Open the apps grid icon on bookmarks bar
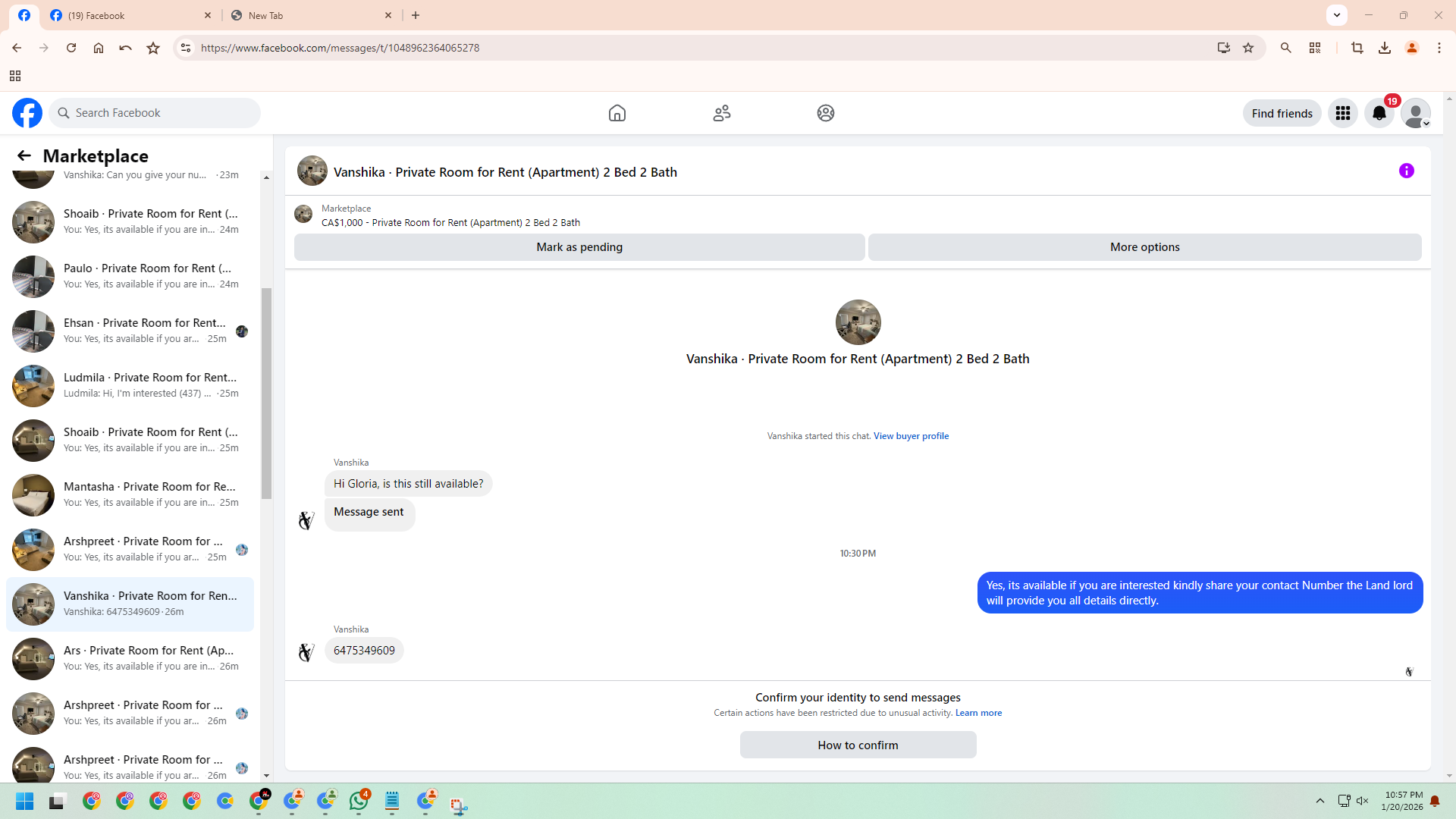The width and height of the screenshot is (1456, 819). coord(15,76)
